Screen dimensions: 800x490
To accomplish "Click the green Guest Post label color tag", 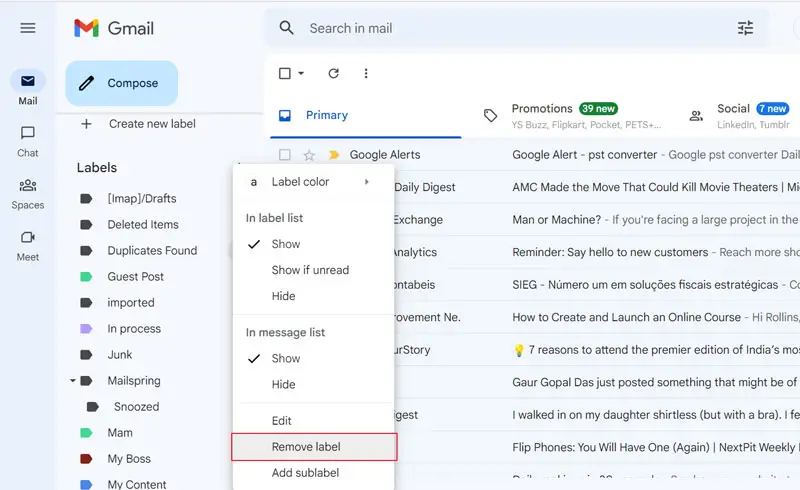I will click(87, 277).
